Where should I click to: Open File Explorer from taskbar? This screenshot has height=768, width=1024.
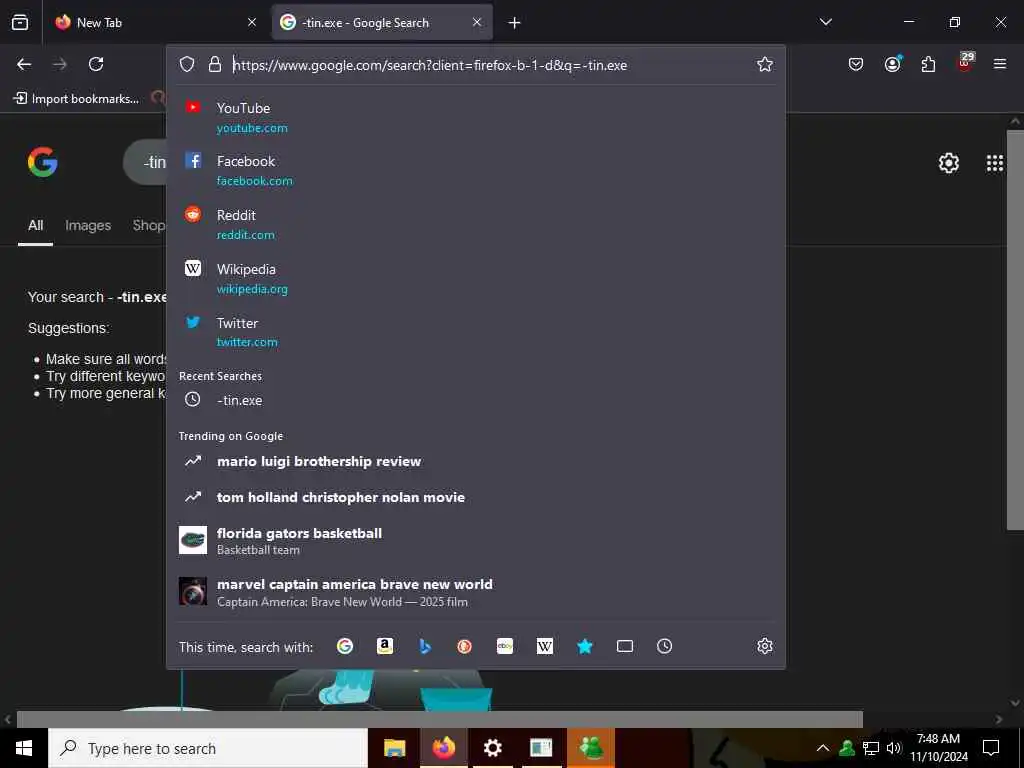[x=394, y=748]
